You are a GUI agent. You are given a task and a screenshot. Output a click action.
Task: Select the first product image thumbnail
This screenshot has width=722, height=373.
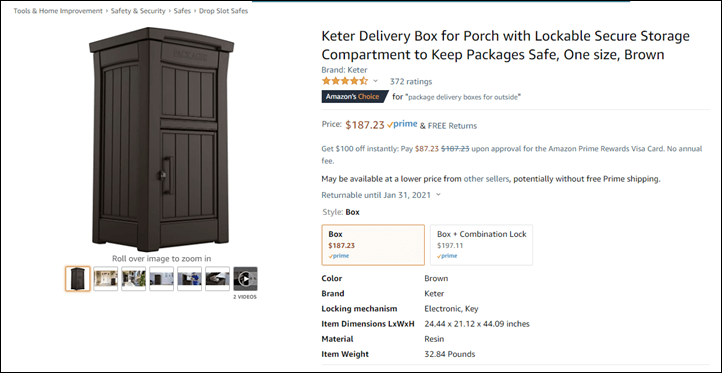[x=78, y=279]
